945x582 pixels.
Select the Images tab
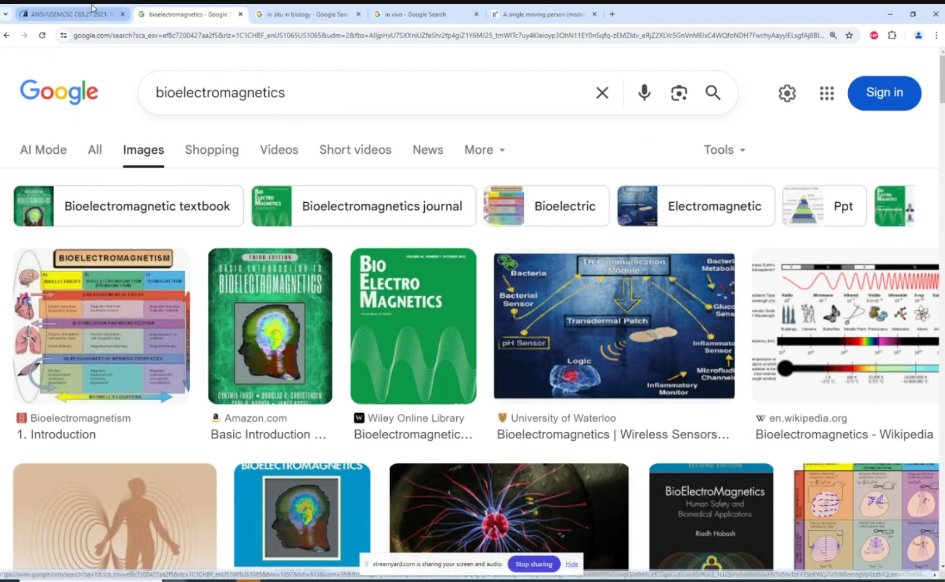(143, 150)
